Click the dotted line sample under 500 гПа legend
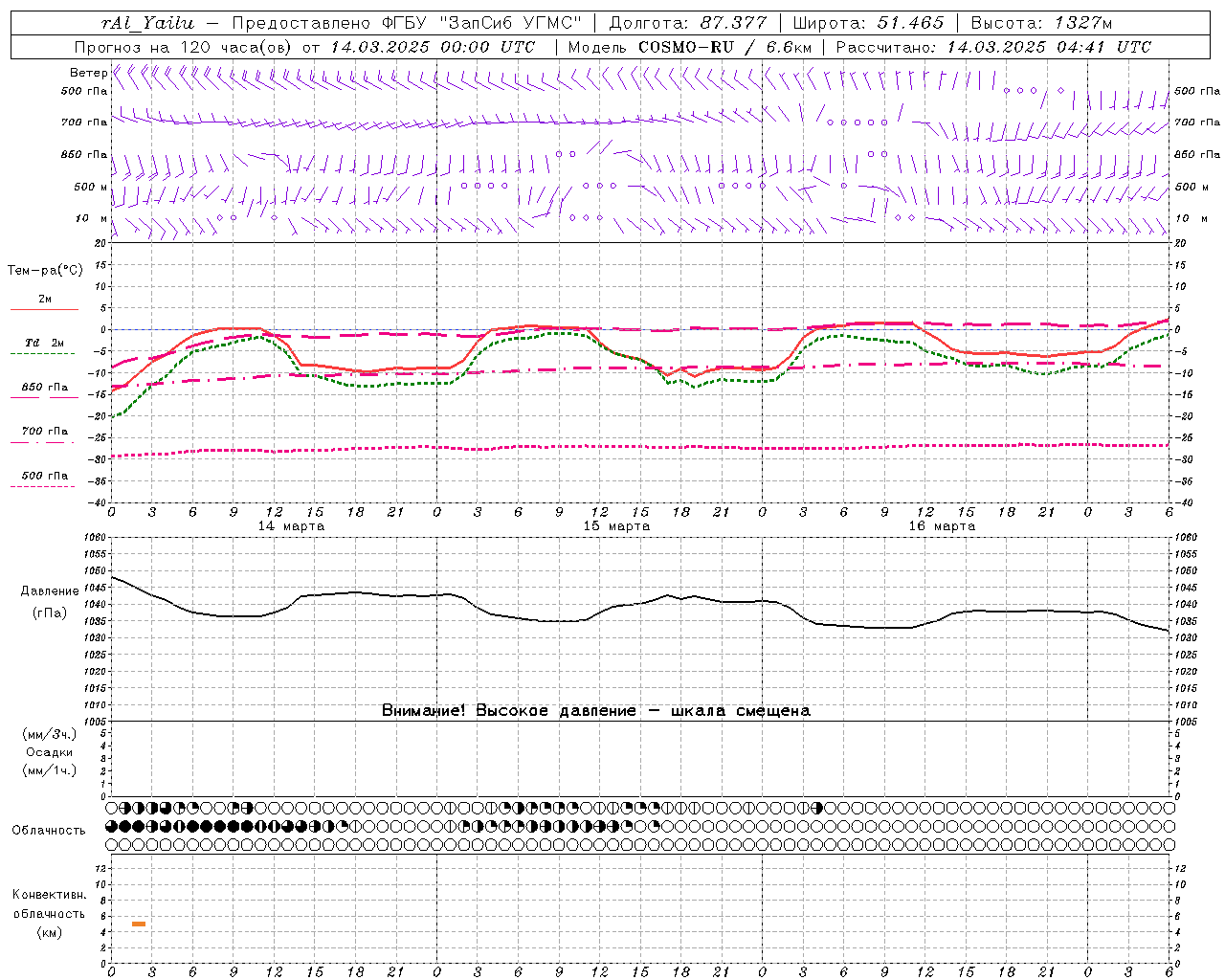 (43, 486)
